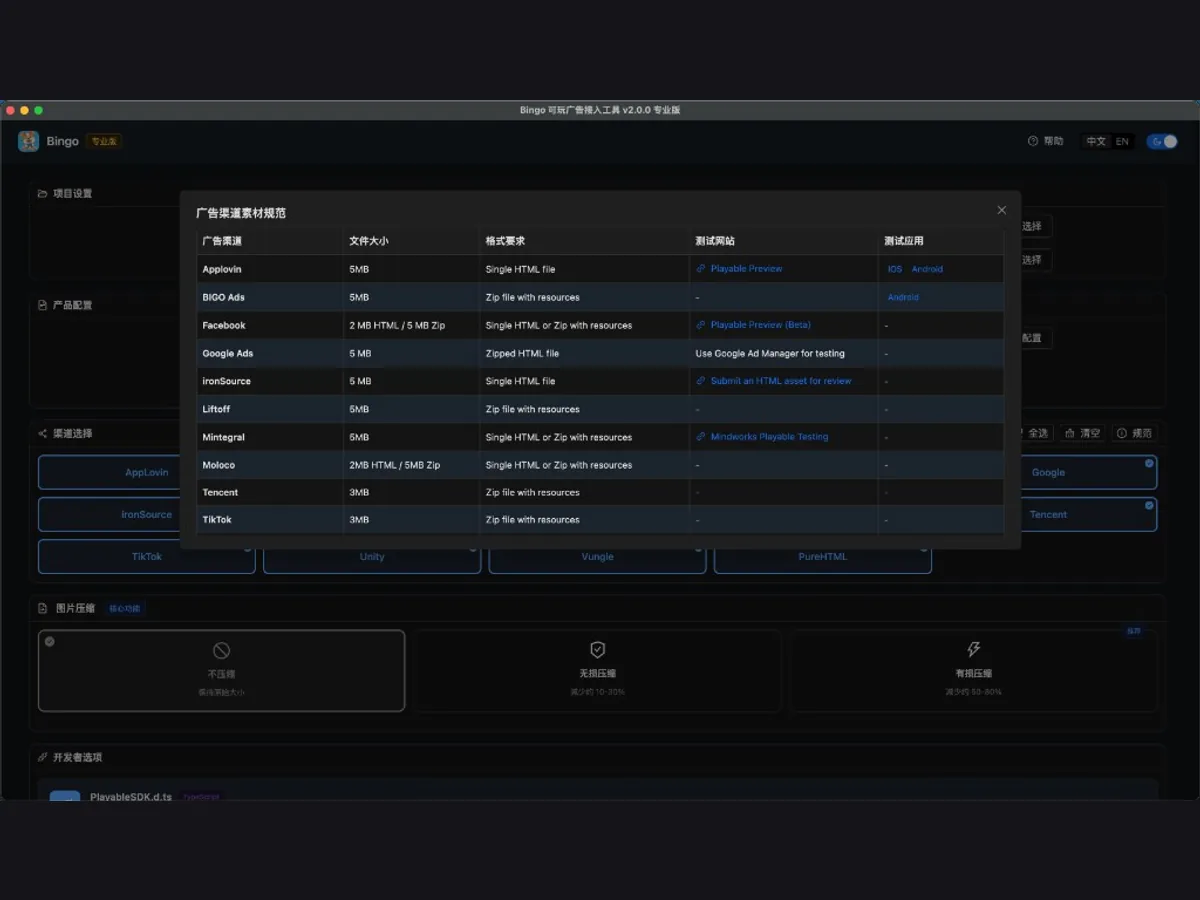Viewport: 1200px width, 900px height.
Task: Select the 有损压缩 lossy compression option
Action: tap(973, 670)
